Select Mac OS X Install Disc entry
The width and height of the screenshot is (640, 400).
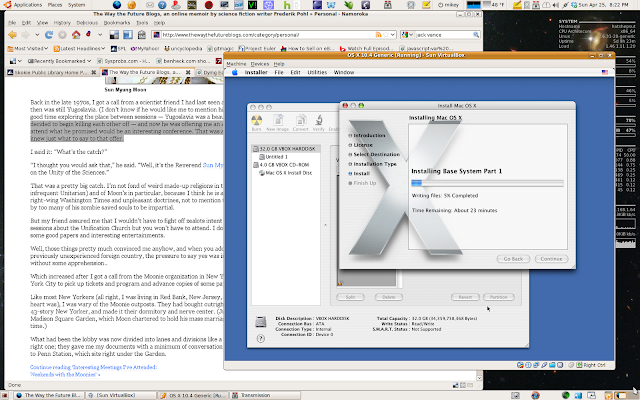[286, 173]
